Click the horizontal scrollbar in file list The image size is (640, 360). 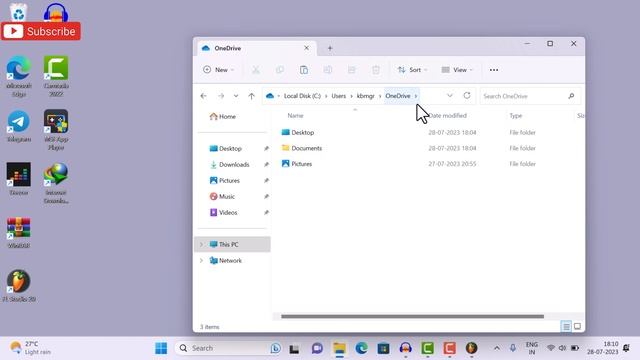pos(412,316)
